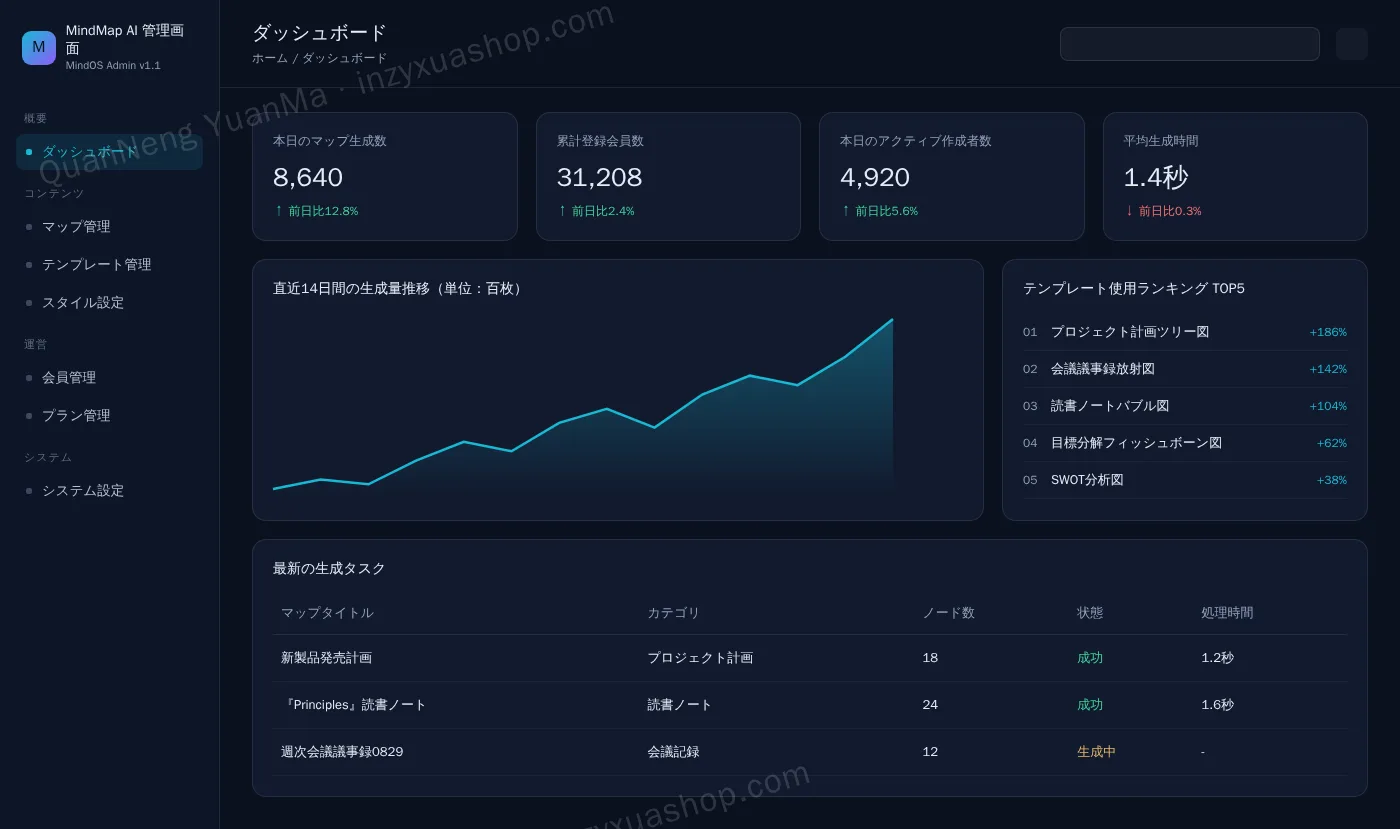Screen dimensions: 1400x829
Task: Select the SWOT分析図 template entry
Action: tap(1184, 480)
